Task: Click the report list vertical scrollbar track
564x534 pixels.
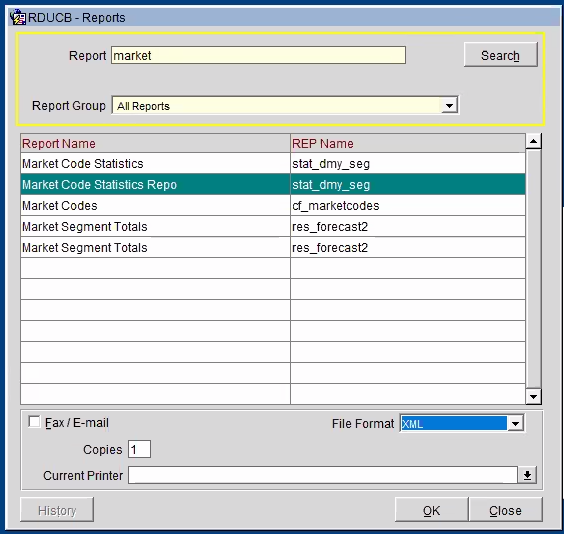Action: tap(533, 269)
